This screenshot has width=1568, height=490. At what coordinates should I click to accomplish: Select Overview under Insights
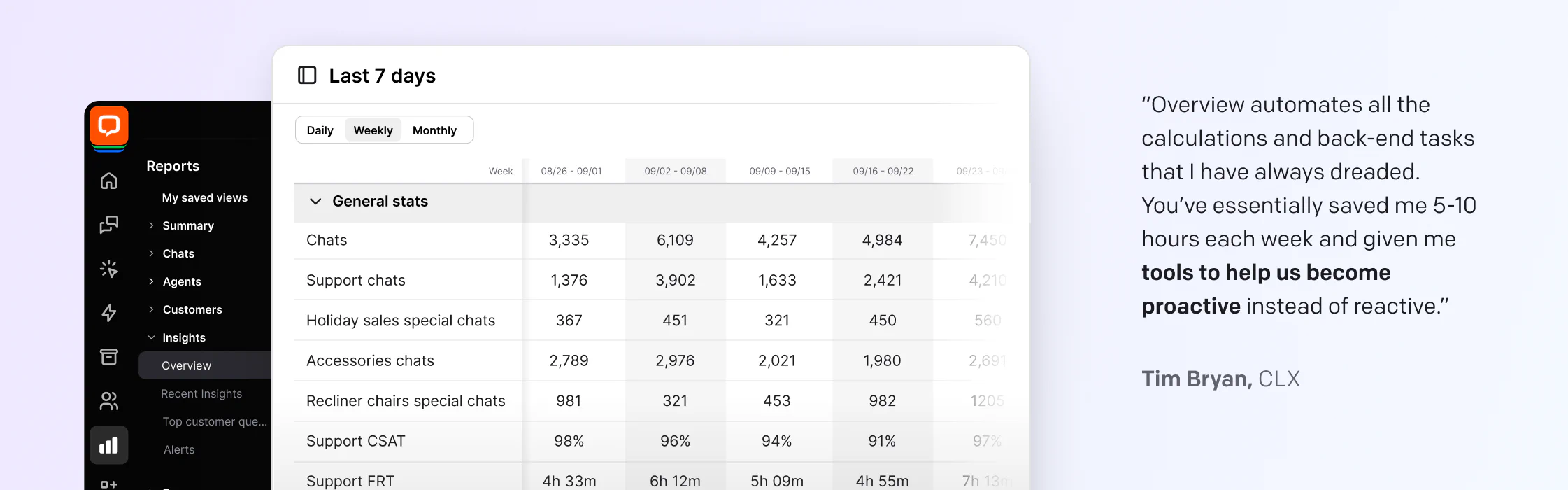click(x=186, y=365)
